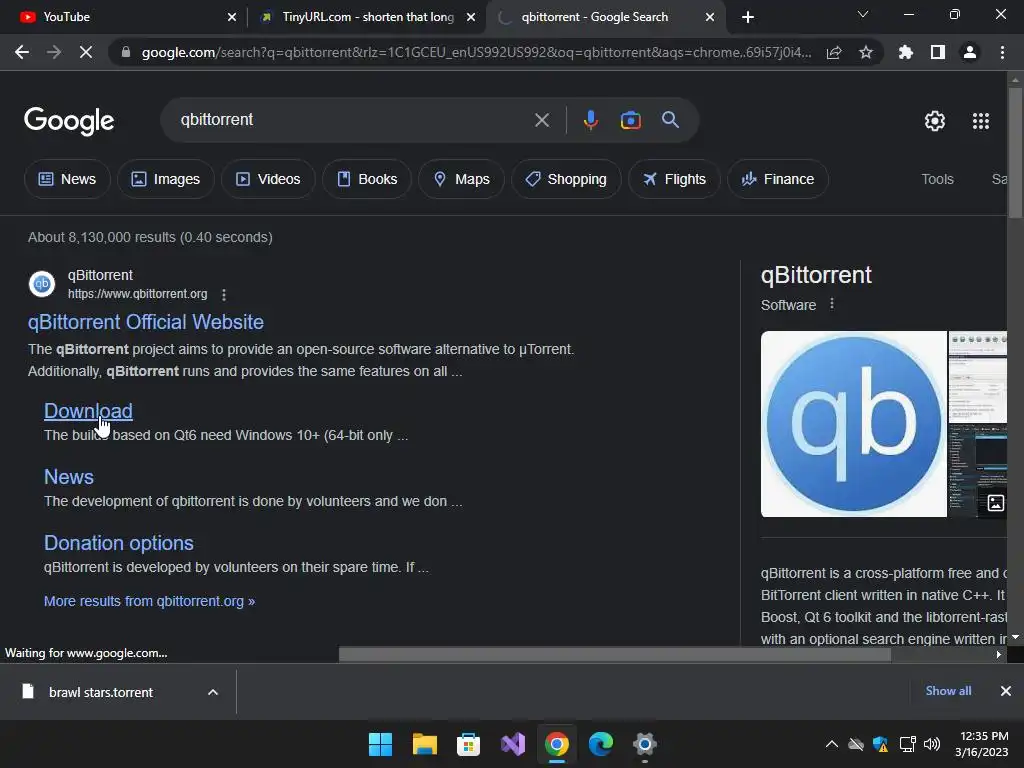Open Microsoft Edge from taskbar
Screen dimensions: 1024x768
pos(601,744)
